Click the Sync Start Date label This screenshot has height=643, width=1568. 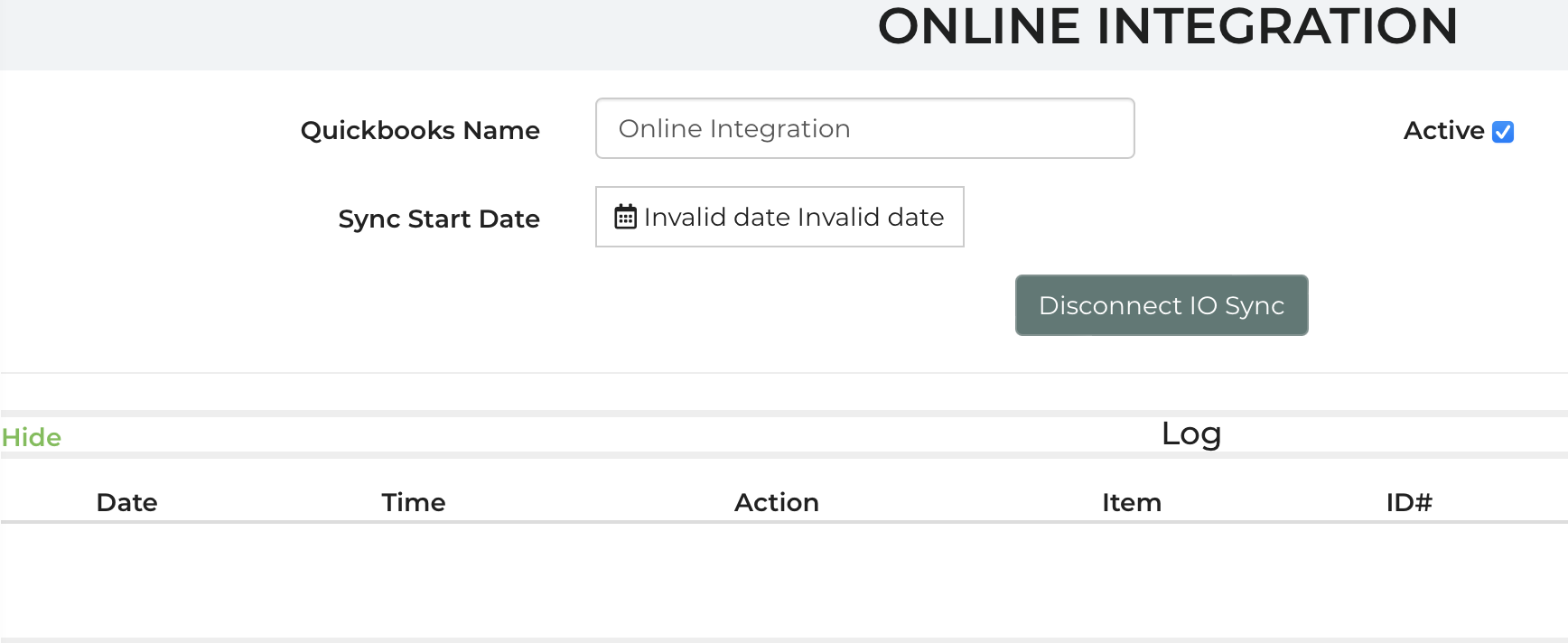tap(439, 219)
